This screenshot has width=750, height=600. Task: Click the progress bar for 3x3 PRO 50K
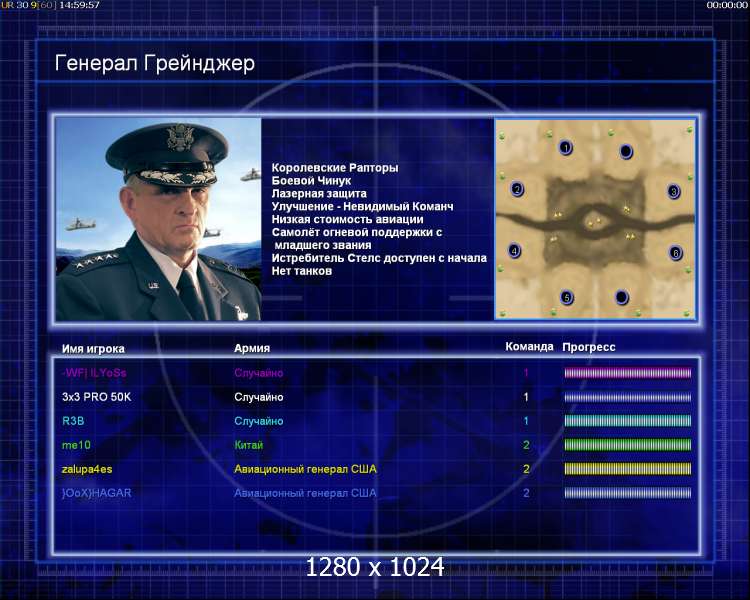click(628, 397)
